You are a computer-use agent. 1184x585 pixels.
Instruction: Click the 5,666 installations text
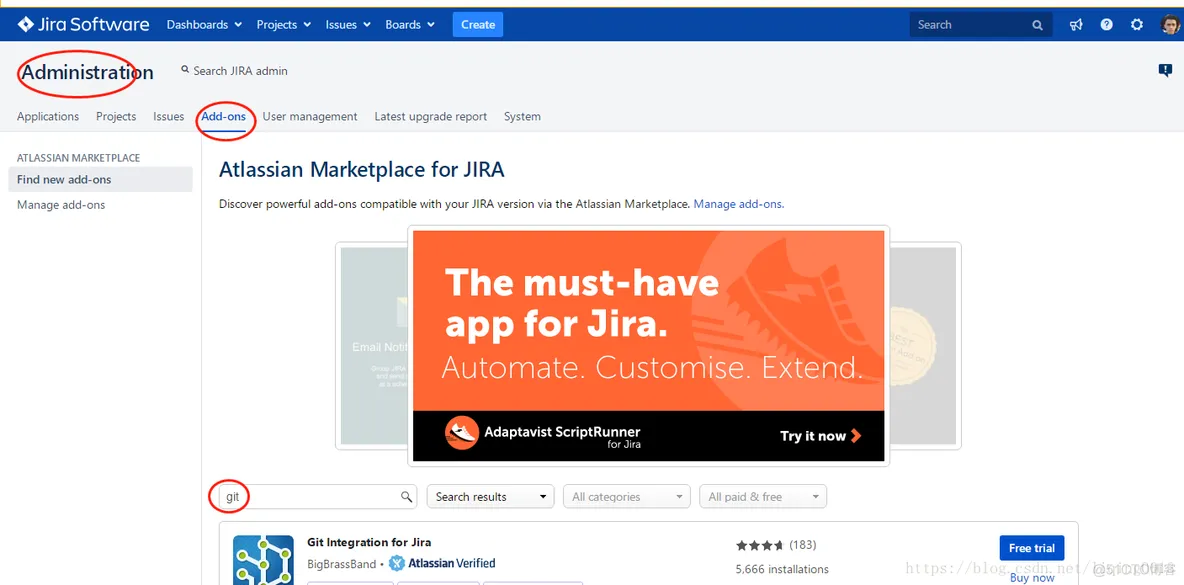[782, 569]
